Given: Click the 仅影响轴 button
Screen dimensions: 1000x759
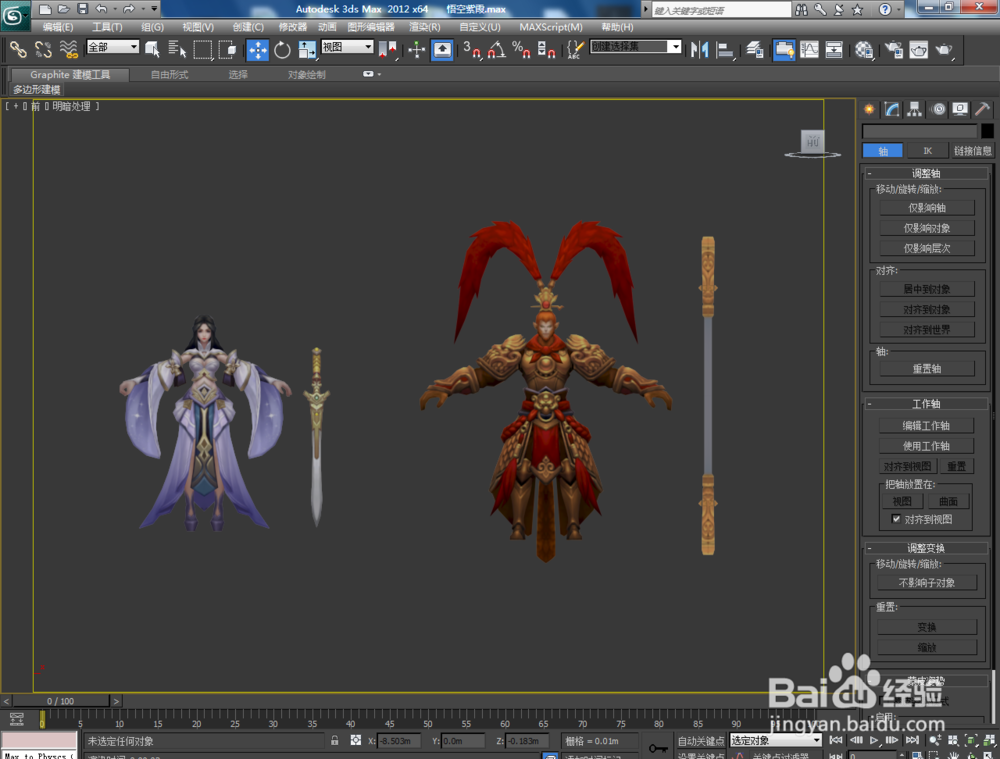Looking at the screenshot, I should [x=927, y=207].
